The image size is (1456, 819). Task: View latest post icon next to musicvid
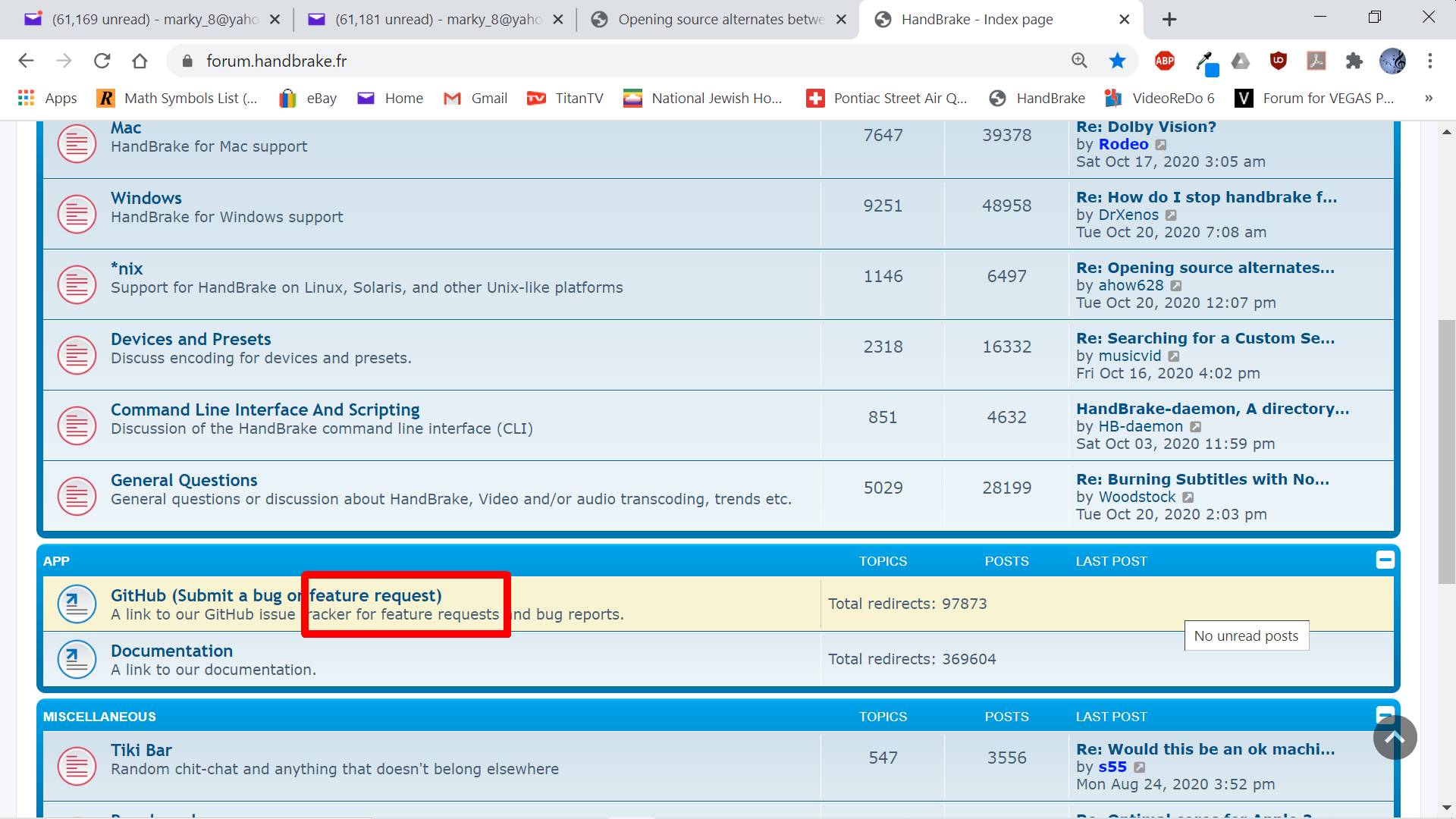click(x=1174, y=356)
